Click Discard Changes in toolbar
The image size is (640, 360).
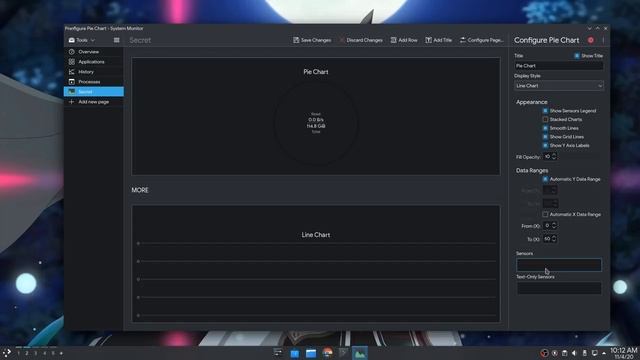pyautogui.click(x=361, y=40)
